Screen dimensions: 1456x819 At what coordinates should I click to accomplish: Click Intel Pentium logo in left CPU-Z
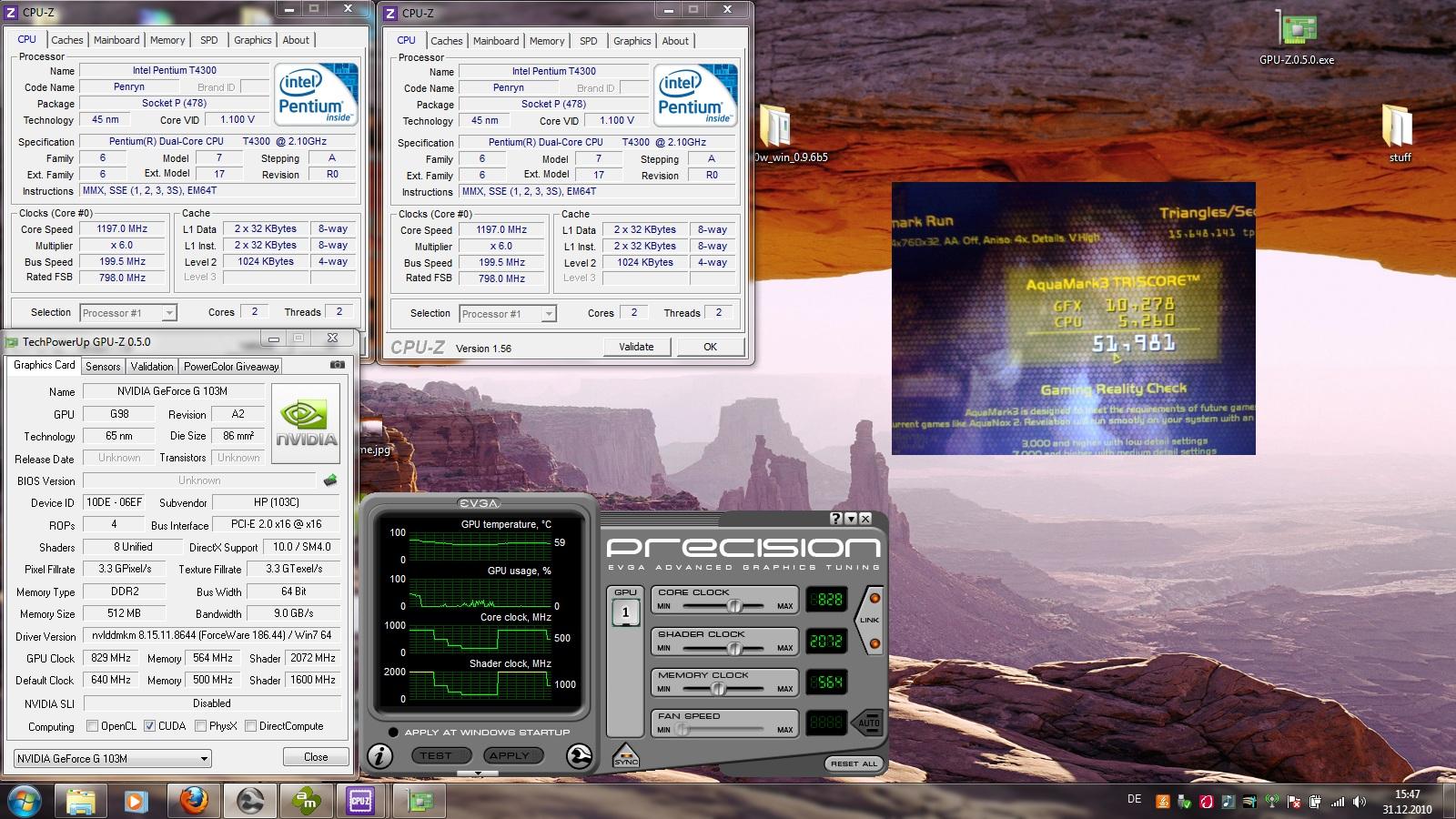point(316,95)
